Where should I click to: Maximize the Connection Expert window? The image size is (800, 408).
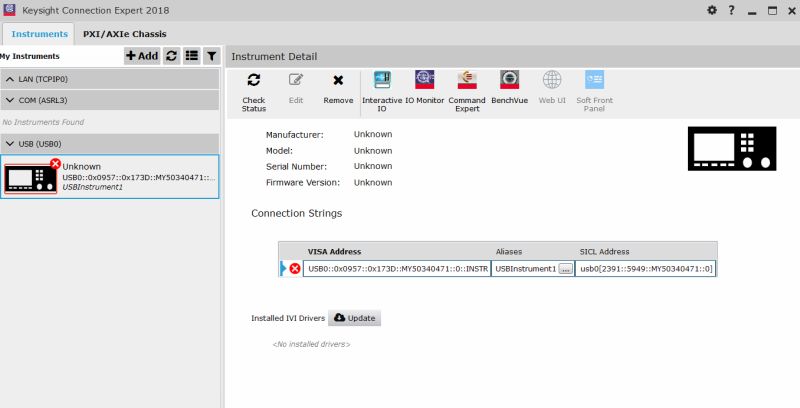[x=772, y=10]
